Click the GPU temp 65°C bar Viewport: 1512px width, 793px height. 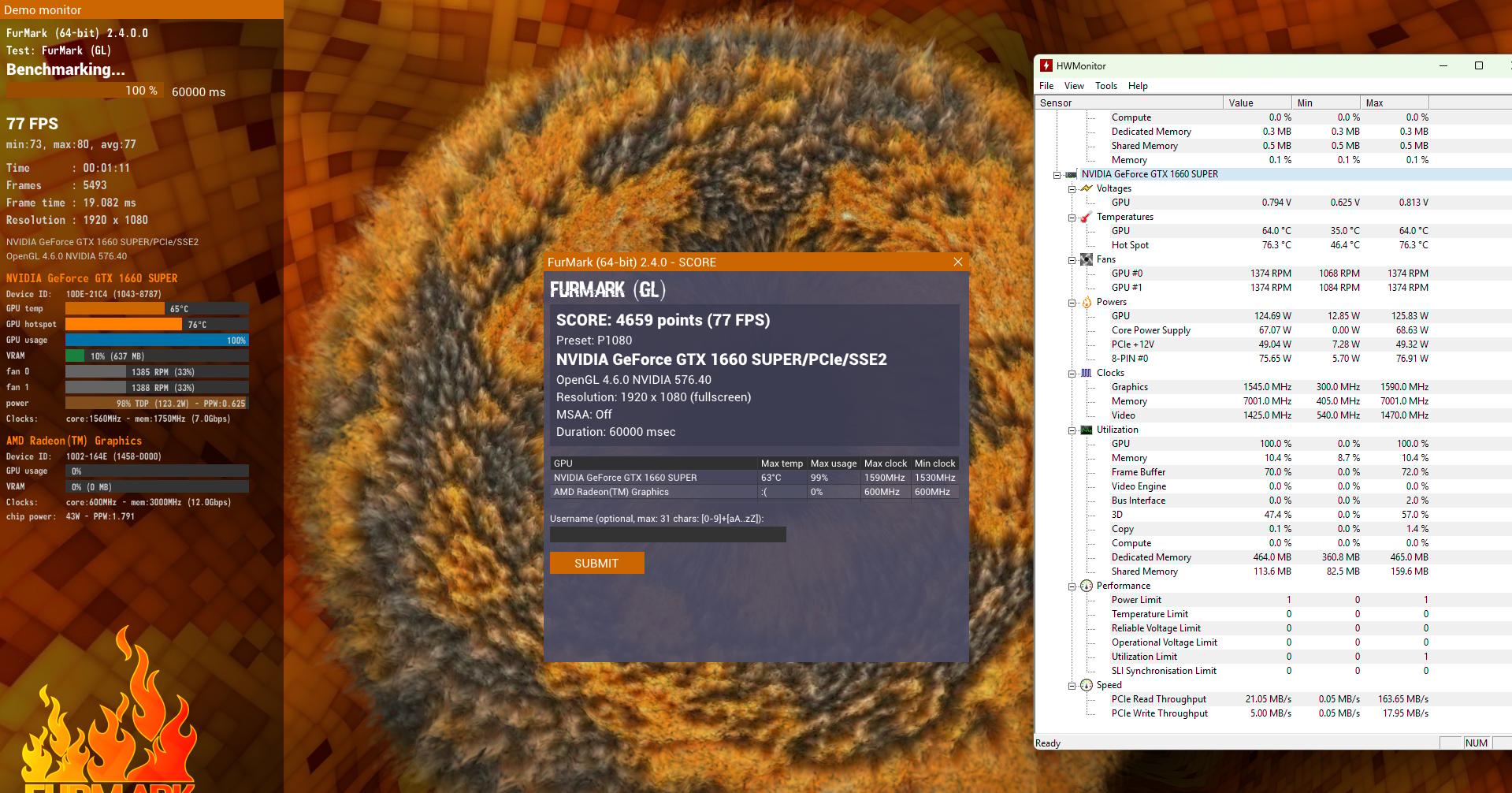157,308
